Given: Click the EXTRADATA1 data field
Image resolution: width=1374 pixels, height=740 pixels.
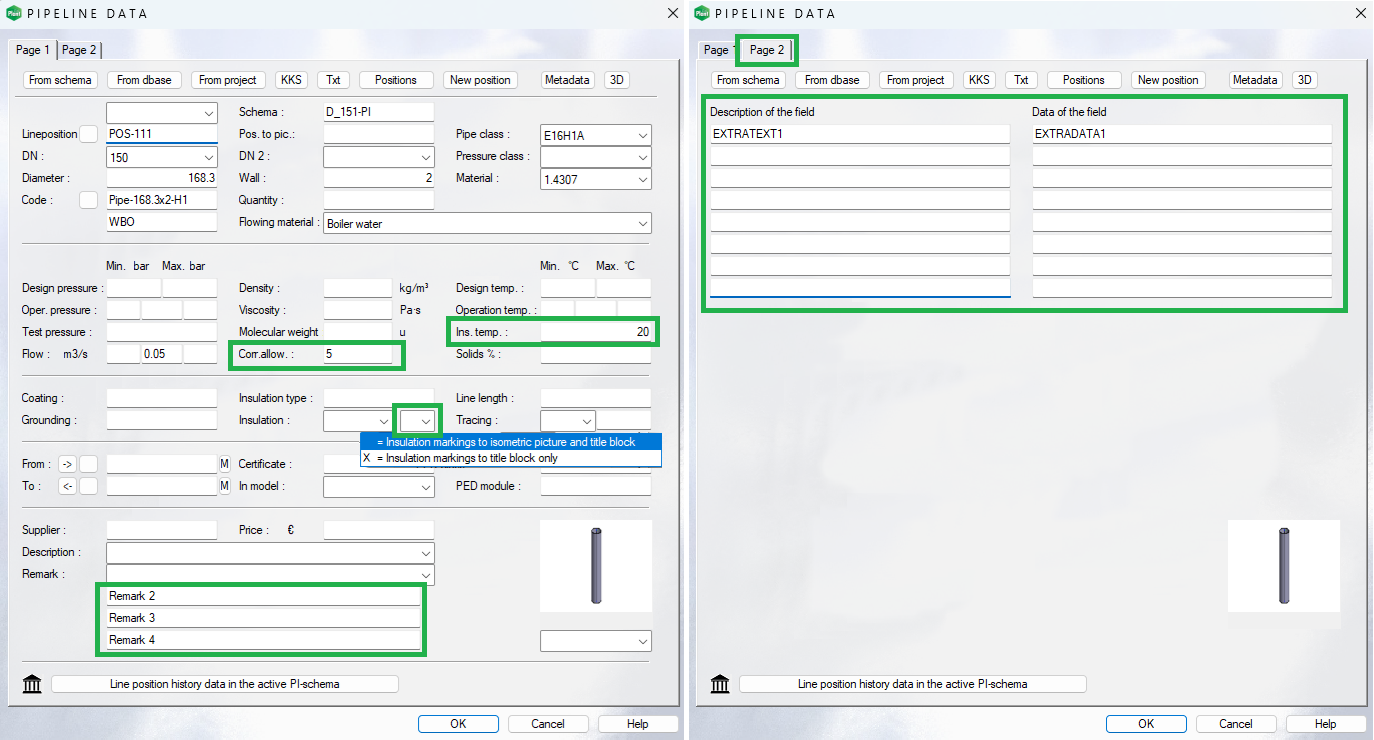Looking at the screenshot, I should pos(1181,134).
